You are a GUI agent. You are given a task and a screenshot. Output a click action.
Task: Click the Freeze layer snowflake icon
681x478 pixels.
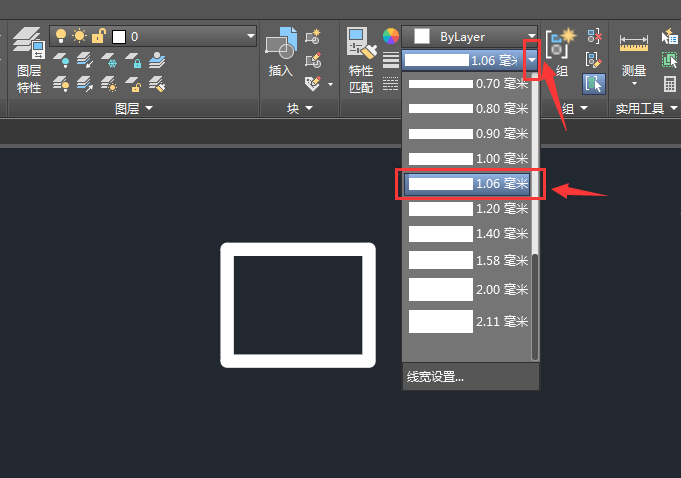[109, 59]
